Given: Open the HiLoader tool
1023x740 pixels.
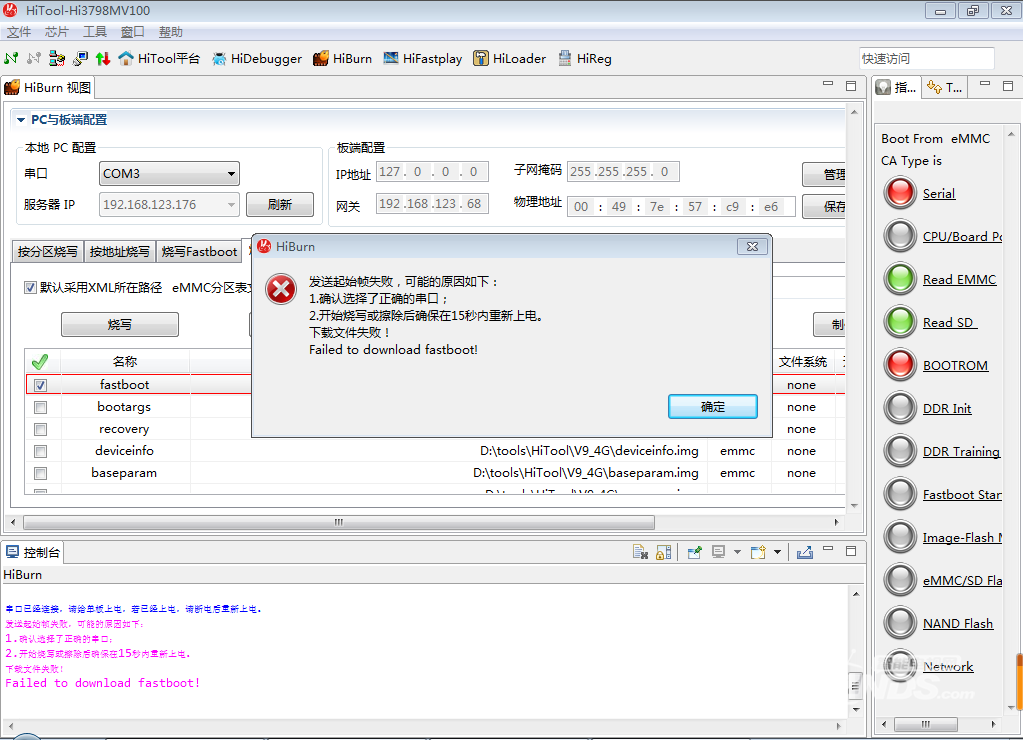Looking at the screenshot, I should [x=510, y=58].
